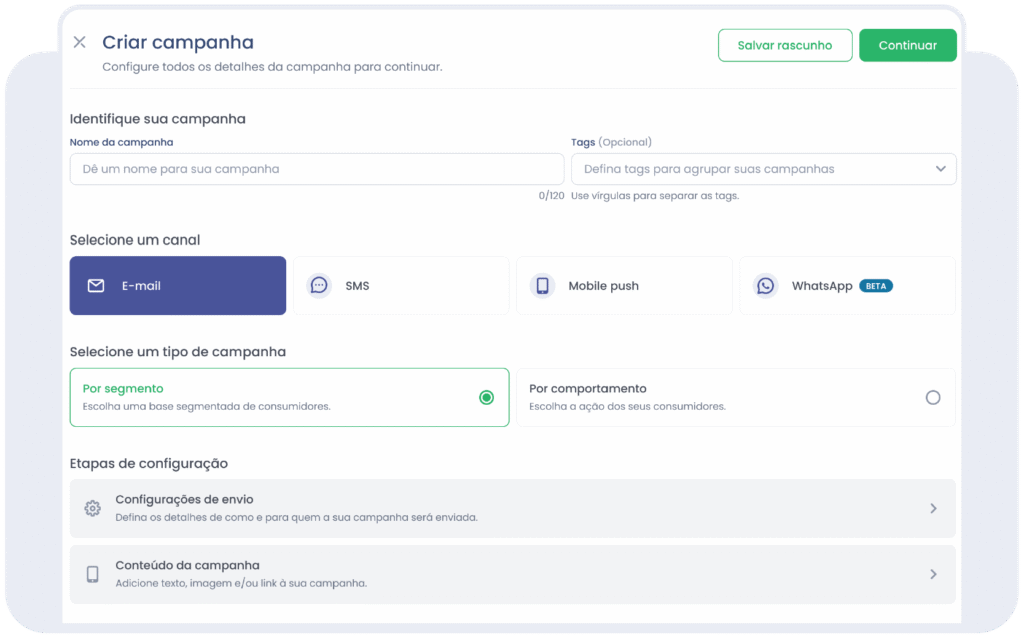Switch channel to WhatsApp
The height and width of the screenshot is (640, 1024).
tap(822, 286)
